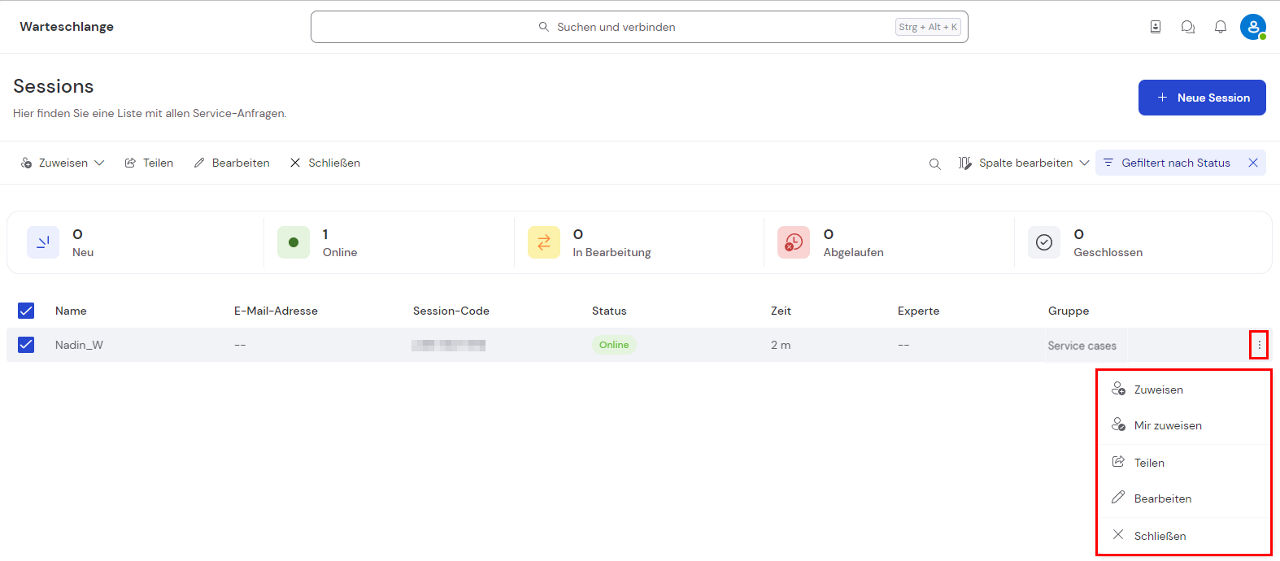Open the Gefiltert nach Status filter
Screen dimensions: 1280x561
1166,163
